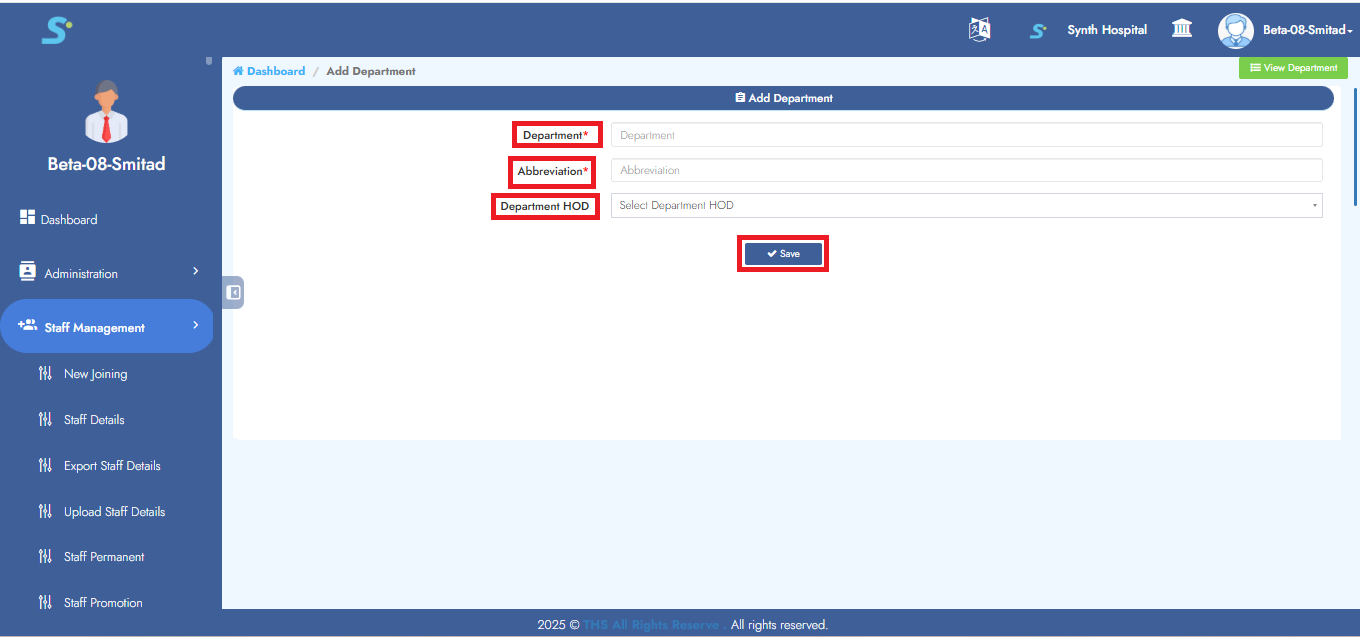
Task: Collapse the sidebar with toggle handle
Action: point(233,293)
